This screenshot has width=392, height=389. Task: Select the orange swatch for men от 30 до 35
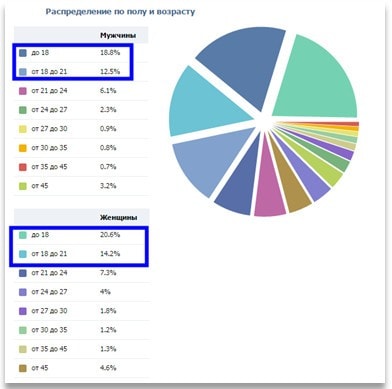point(23,148)
